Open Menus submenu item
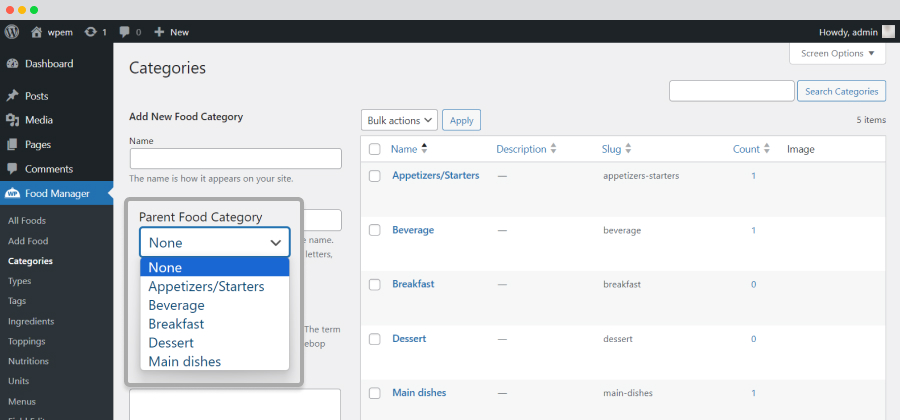The height and width of the screenshot is (420, 900). 22,402
